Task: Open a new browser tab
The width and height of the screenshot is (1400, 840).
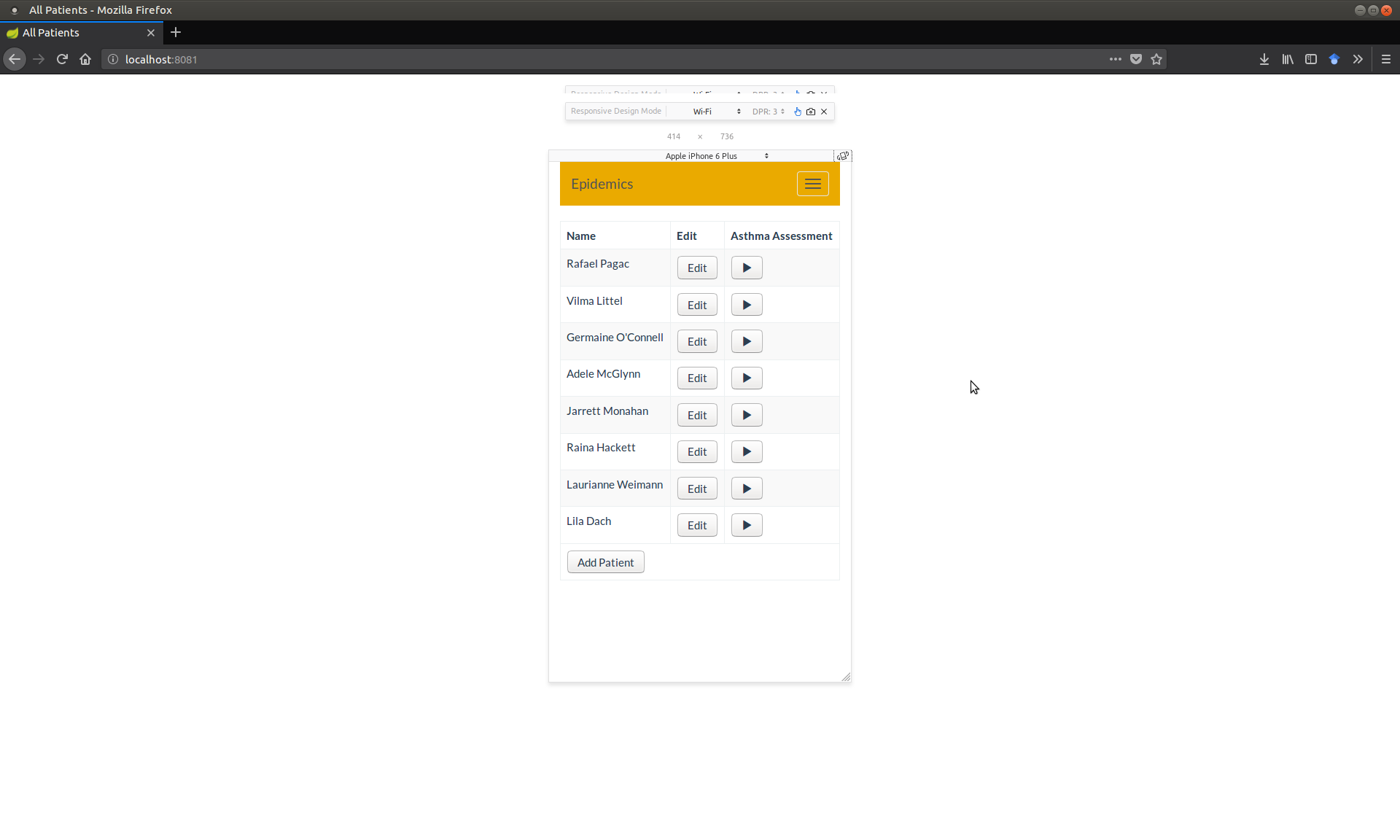Action: (x=176, y=33)
